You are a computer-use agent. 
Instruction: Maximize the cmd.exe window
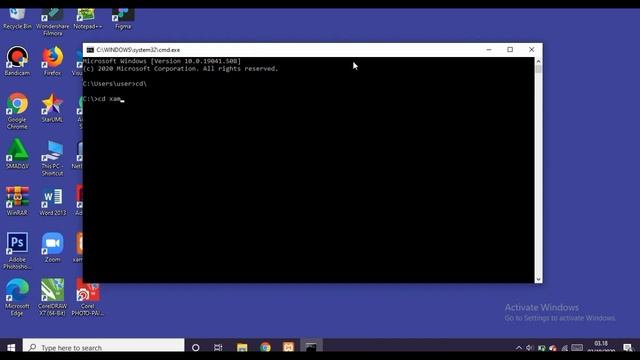[510, 50]
